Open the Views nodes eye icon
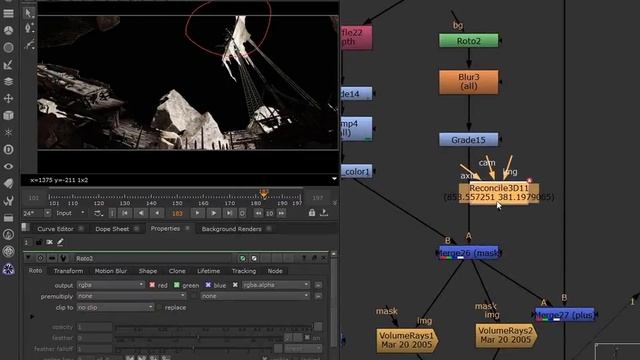Viewport: 640px width, 360px height. pyautogui.click(x=9, y=167)
